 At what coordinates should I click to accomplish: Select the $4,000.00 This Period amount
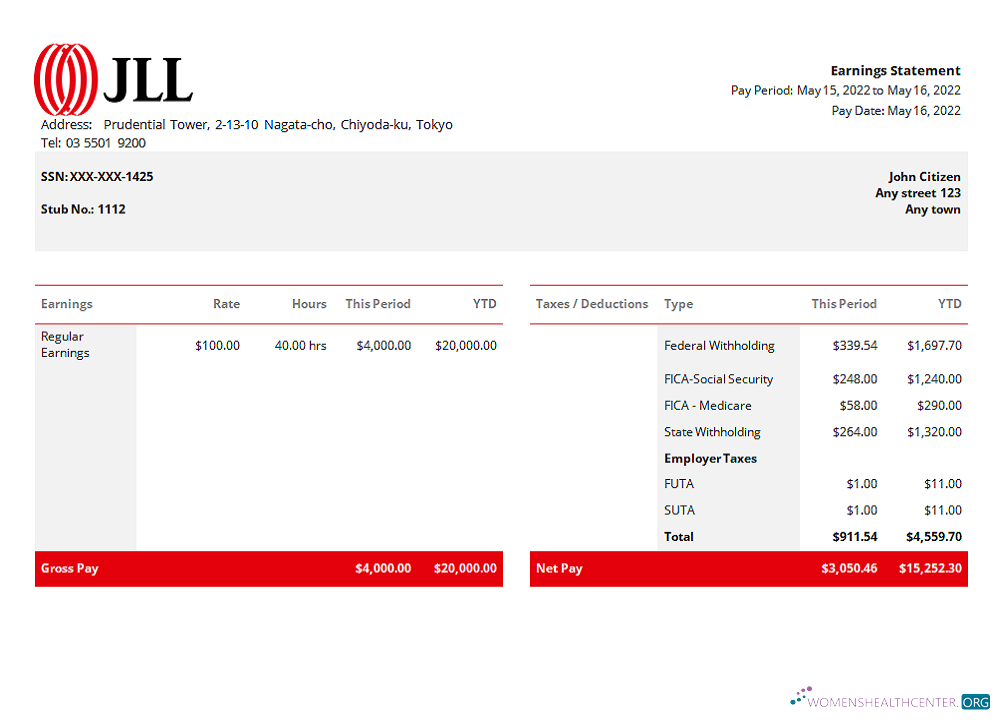(x=378, y=345)
